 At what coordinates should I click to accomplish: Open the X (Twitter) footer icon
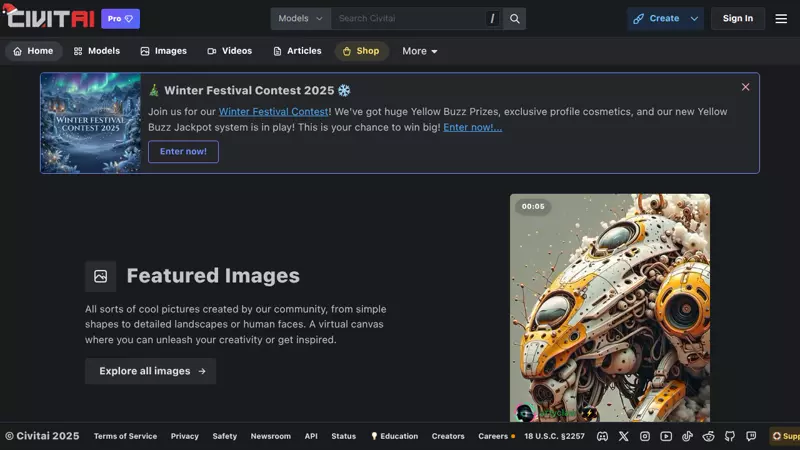(x=624, y=436)
